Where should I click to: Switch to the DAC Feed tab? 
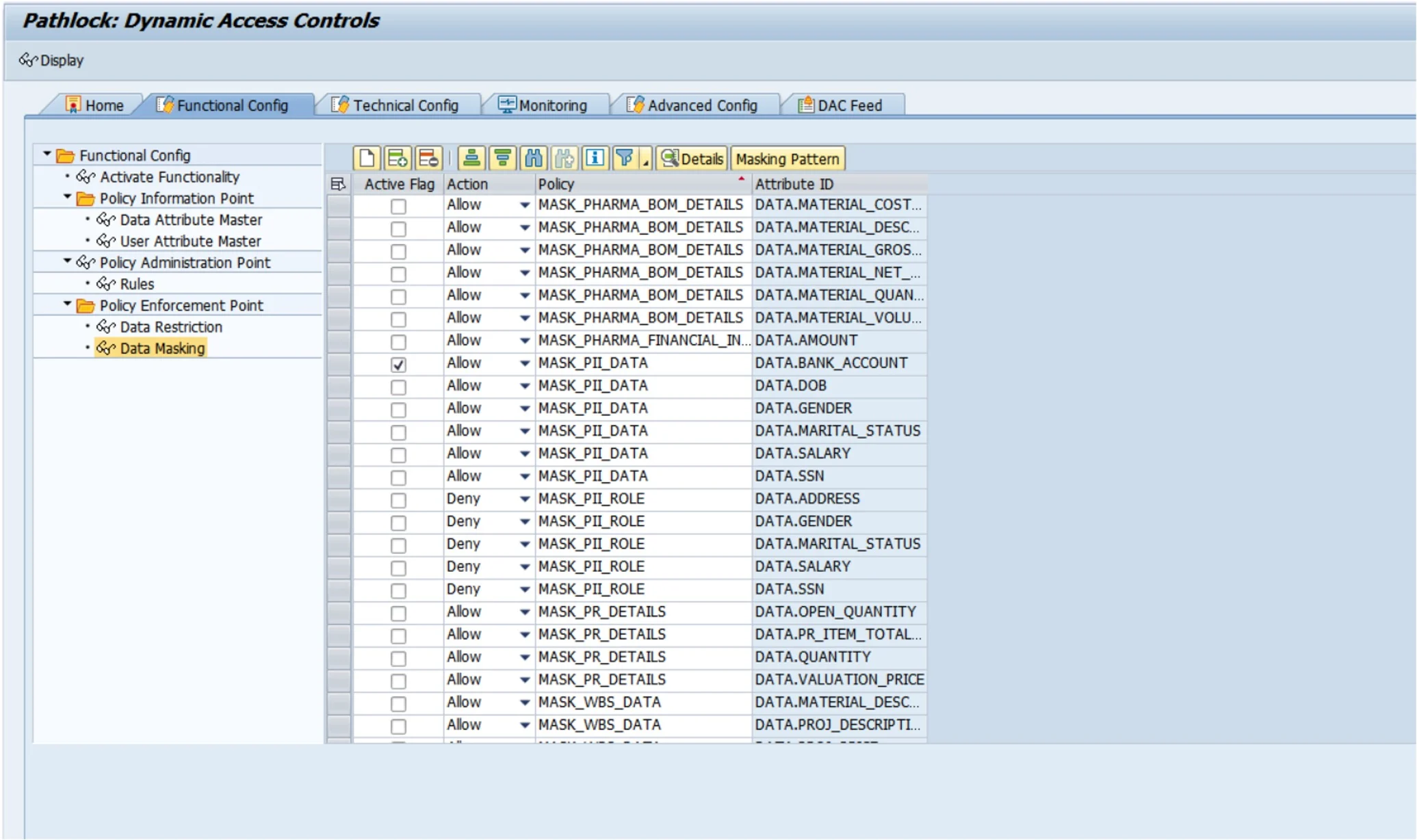click(x=841, y=105)
